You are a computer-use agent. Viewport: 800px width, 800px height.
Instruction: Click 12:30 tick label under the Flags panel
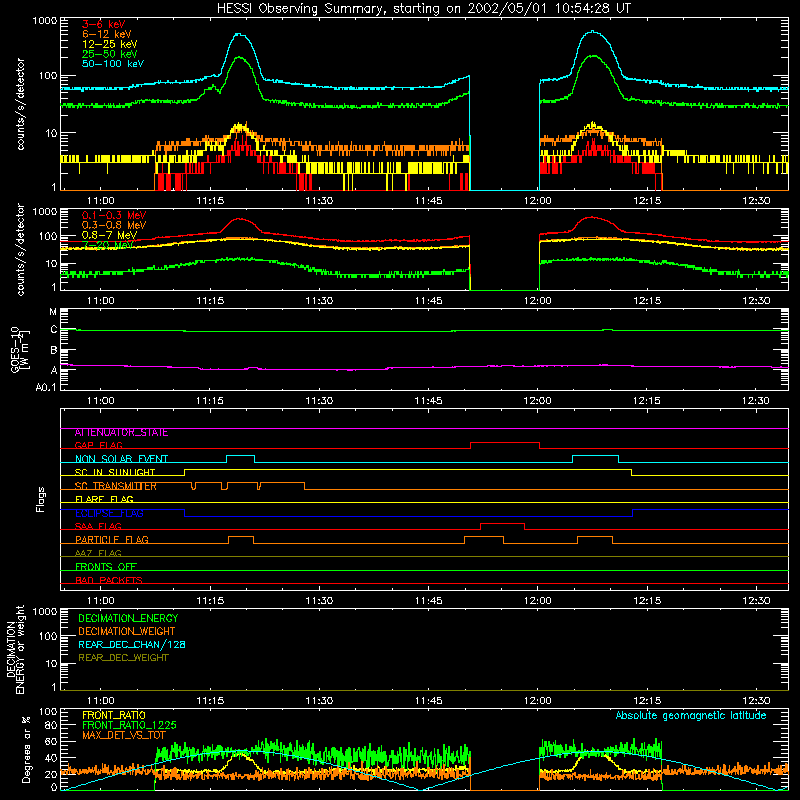pos(756,601)
